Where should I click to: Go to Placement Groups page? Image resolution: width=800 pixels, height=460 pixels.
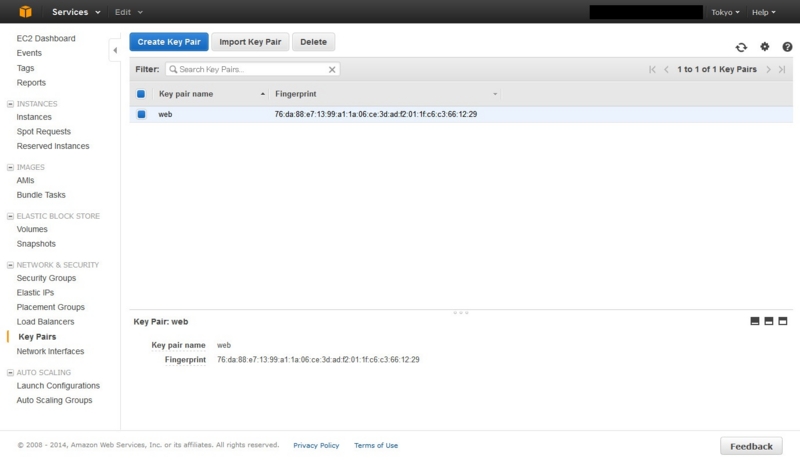tap(51, 307)
